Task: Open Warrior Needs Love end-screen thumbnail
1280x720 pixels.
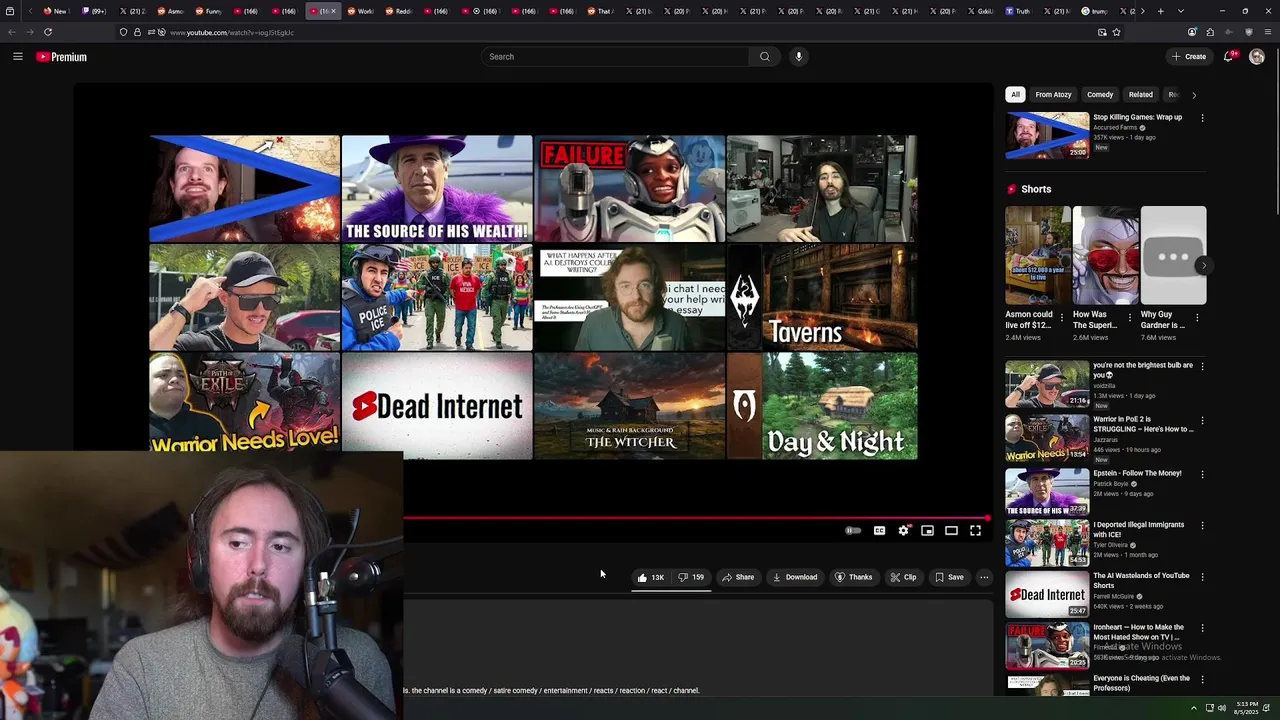Action: point(244,406)
